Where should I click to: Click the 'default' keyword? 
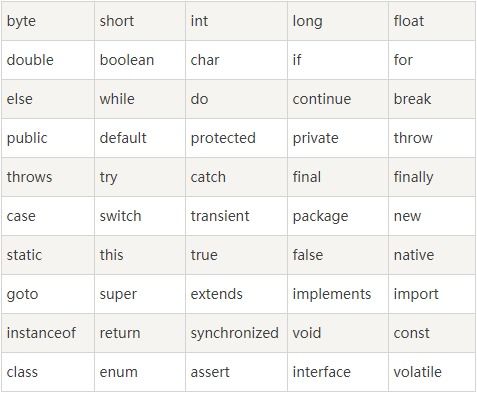click(x=123, y=138)
